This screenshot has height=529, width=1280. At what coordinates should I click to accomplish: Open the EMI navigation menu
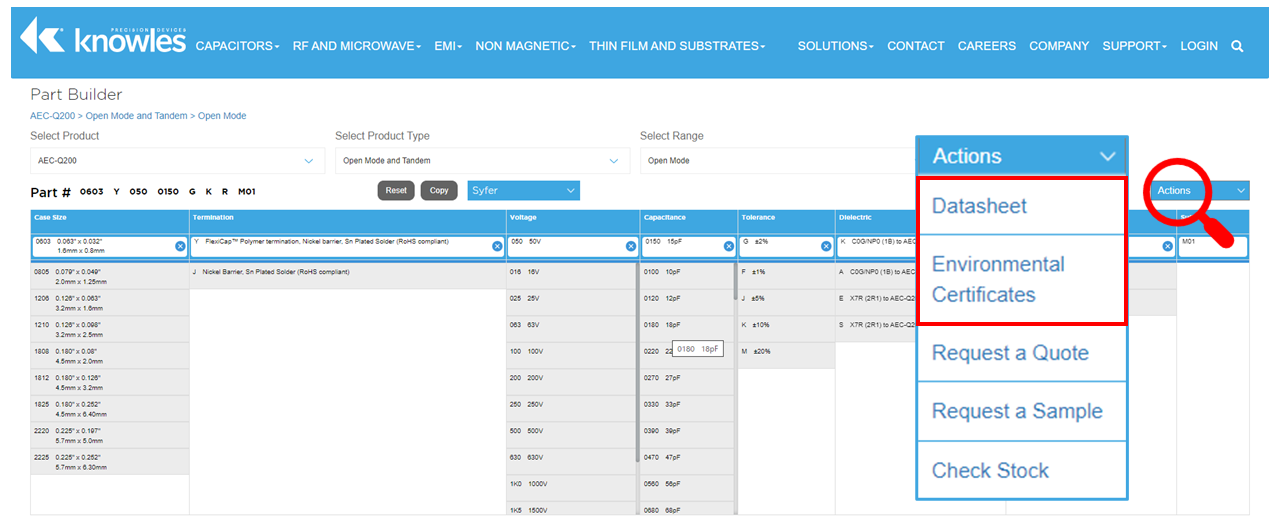point(448,46)
